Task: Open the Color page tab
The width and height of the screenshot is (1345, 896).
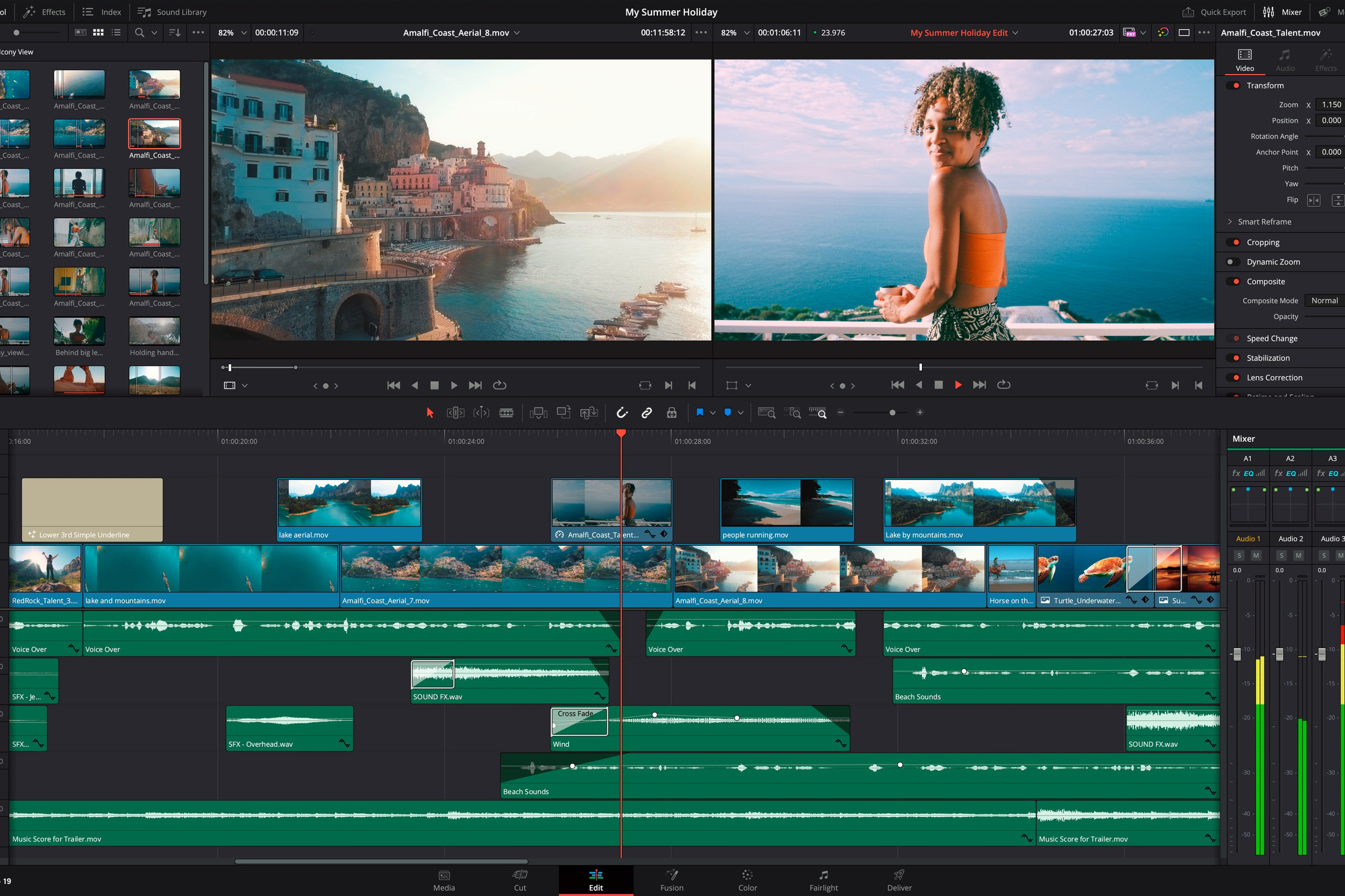Action: pyautogui.click(x=747, y=880)
